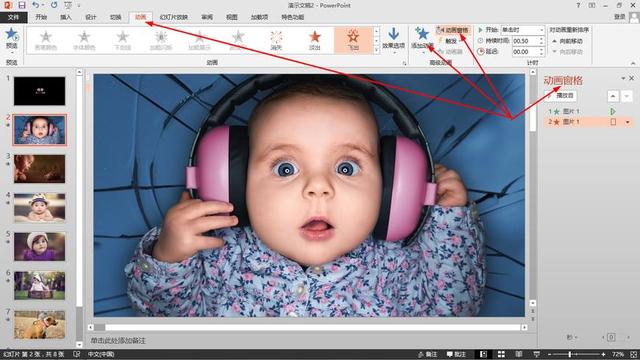Expand the second animation item's dropdown arrow
Viewport: 640px width, 360px height.
(627, 122)
